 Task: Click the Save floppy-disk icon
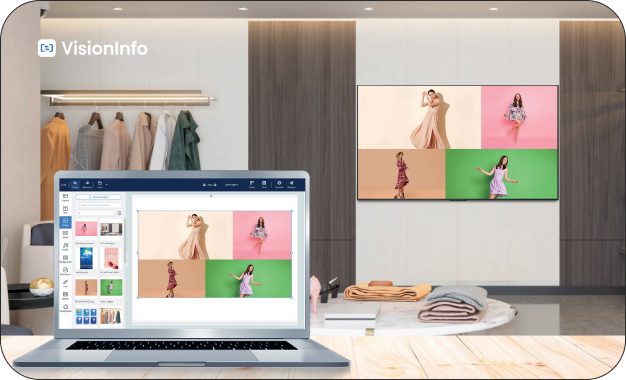pyautogui.click(x=100, y=183)
